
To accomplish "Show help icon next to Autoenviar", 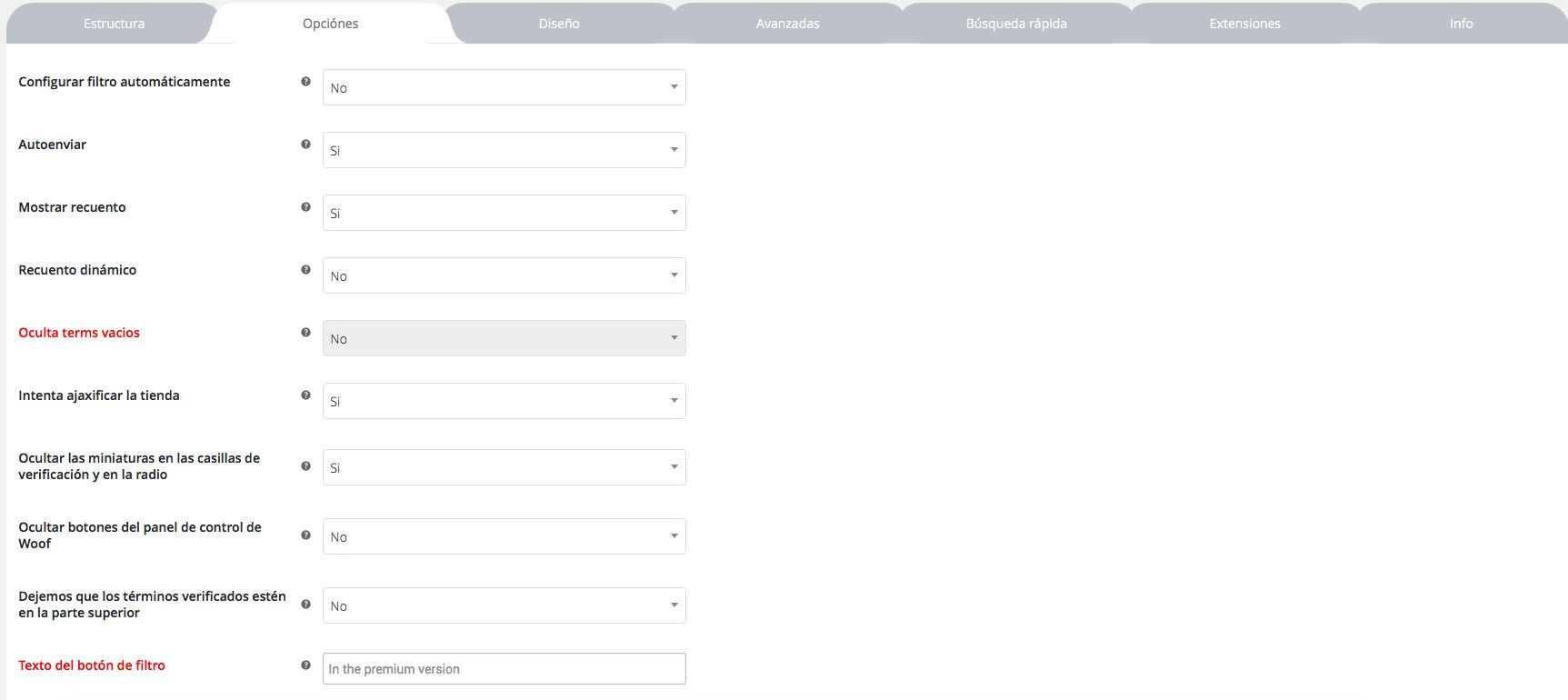I will click(x=305, y=145).
